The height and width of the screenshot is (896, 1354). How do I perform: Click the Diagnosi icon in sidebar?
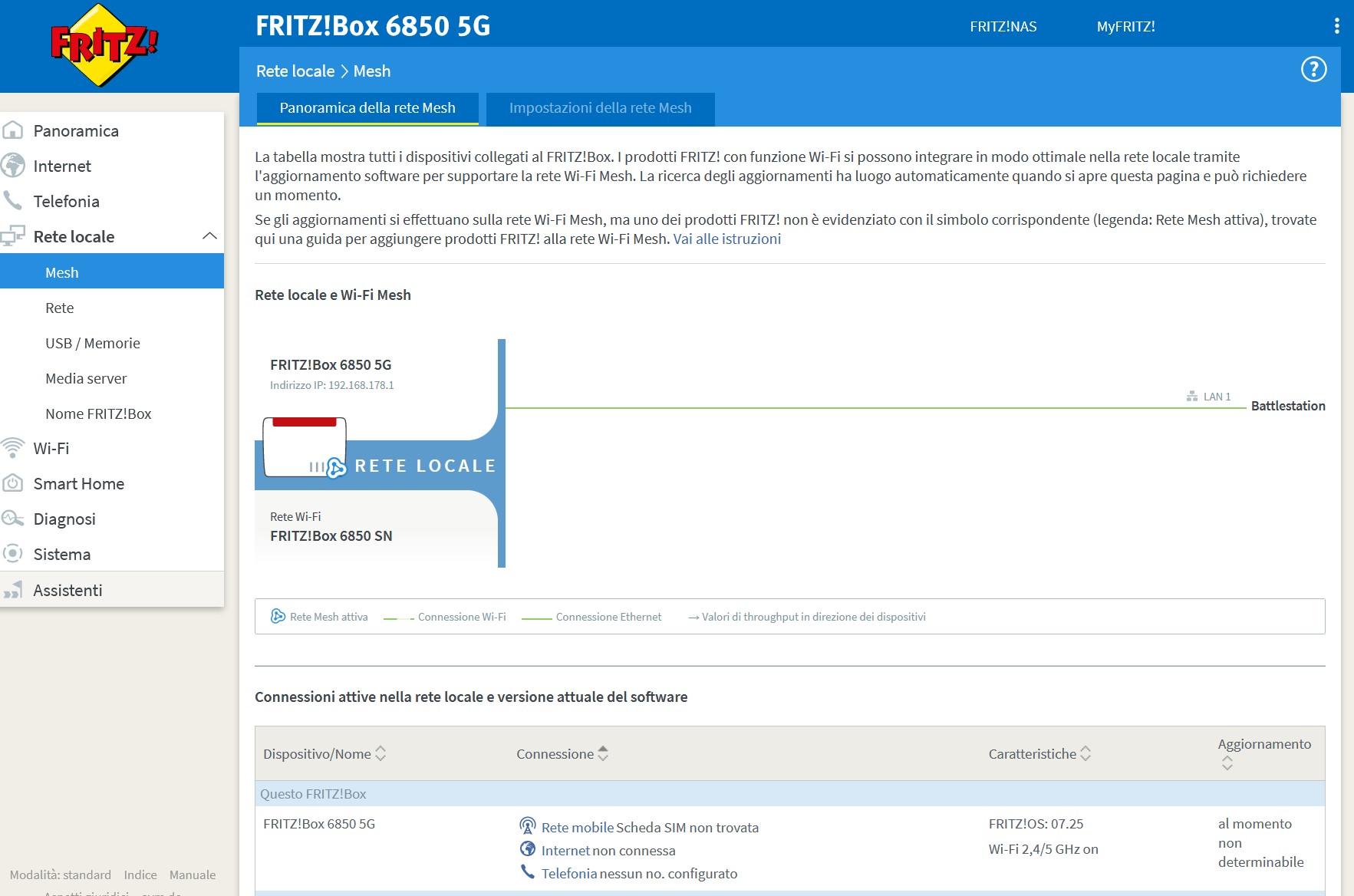point(13,519)
